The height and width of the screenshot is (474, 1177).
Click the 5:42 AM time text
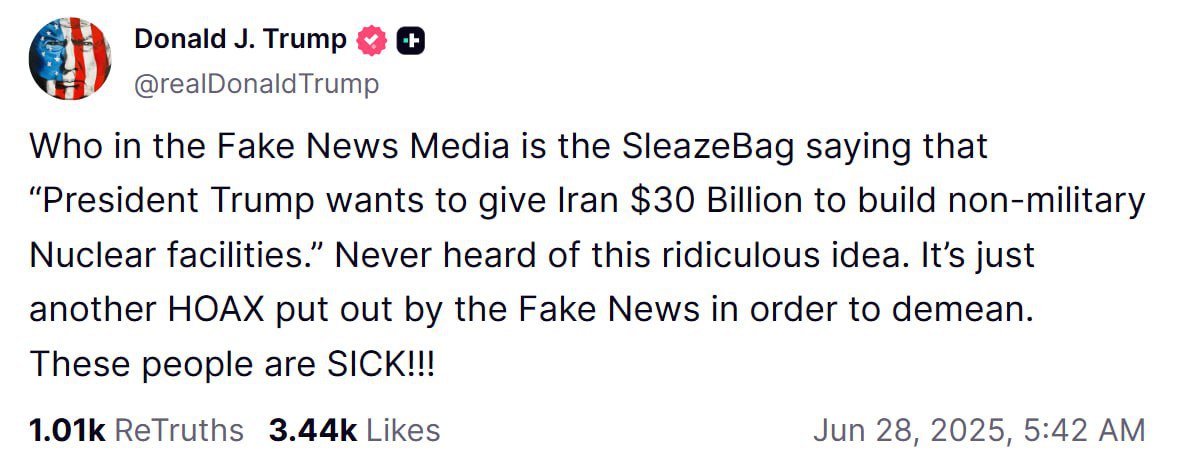[x=1085, y=431]
